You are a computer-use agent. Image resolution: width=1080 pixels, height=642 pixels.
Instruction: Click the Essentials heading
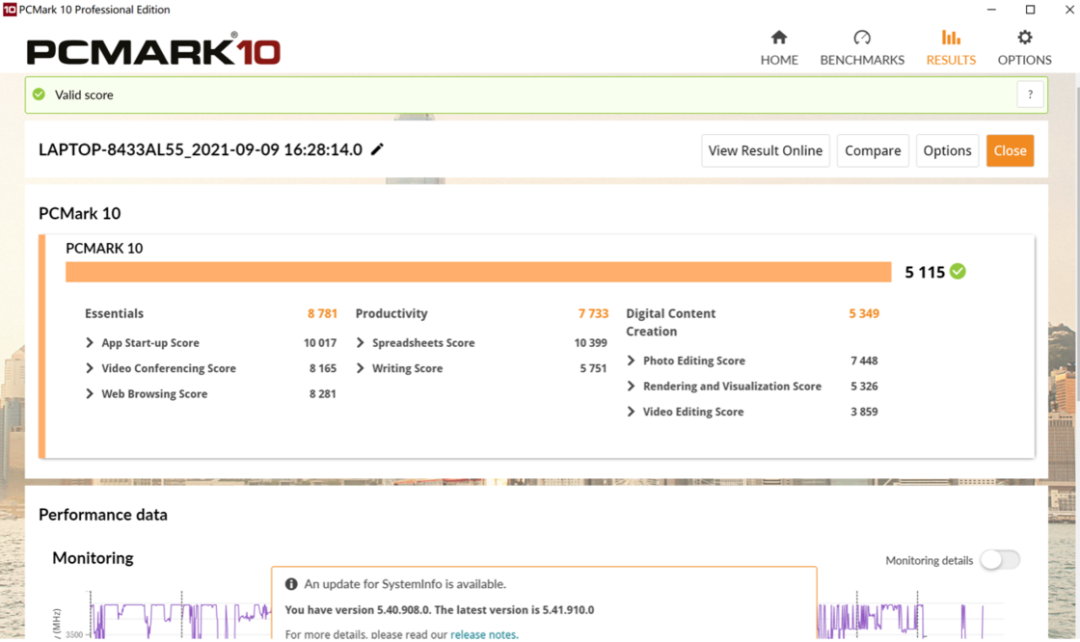click(x=114, y=313)
